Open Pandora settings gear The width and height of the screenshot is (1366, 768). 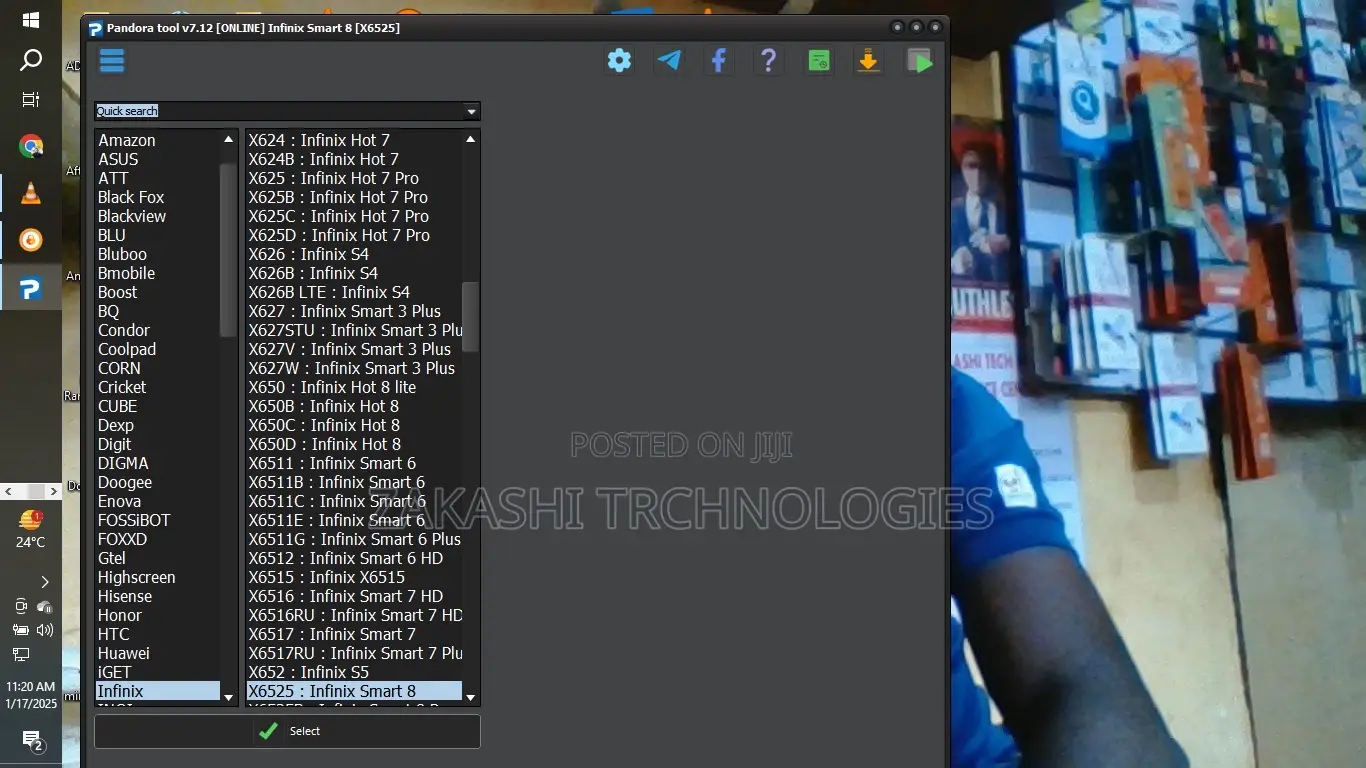[619, 61]
